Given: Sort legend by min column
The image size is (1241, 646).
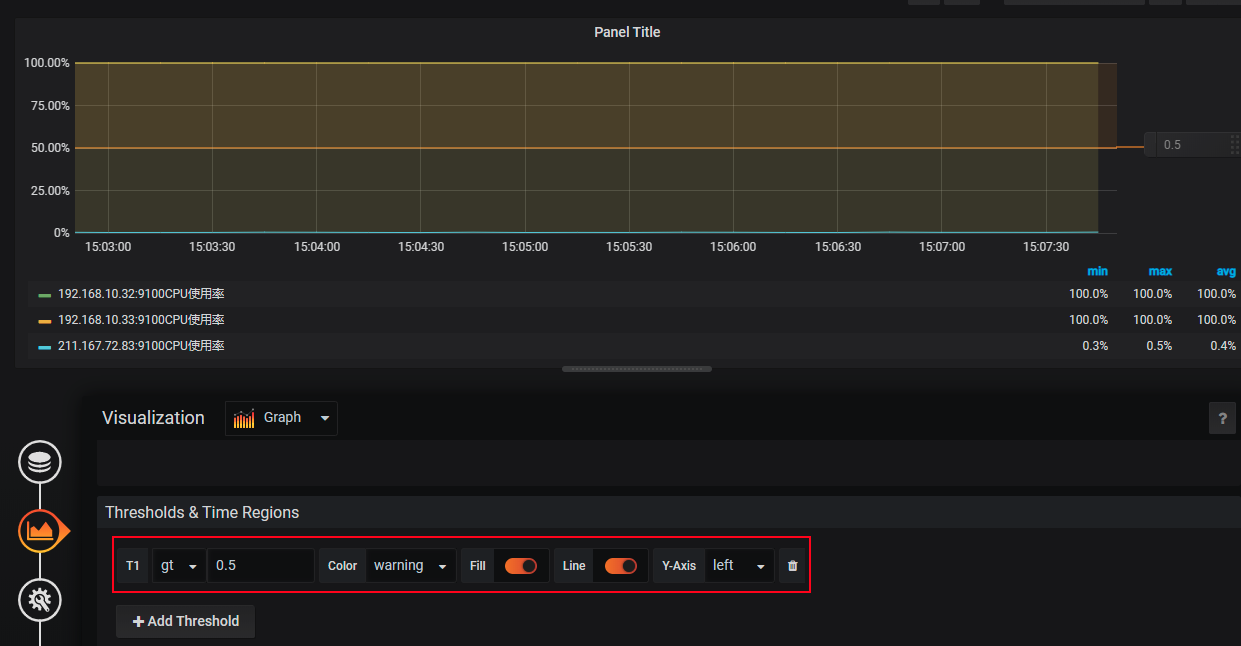Looking at the screenshot, I should [x=1097, y=271].
